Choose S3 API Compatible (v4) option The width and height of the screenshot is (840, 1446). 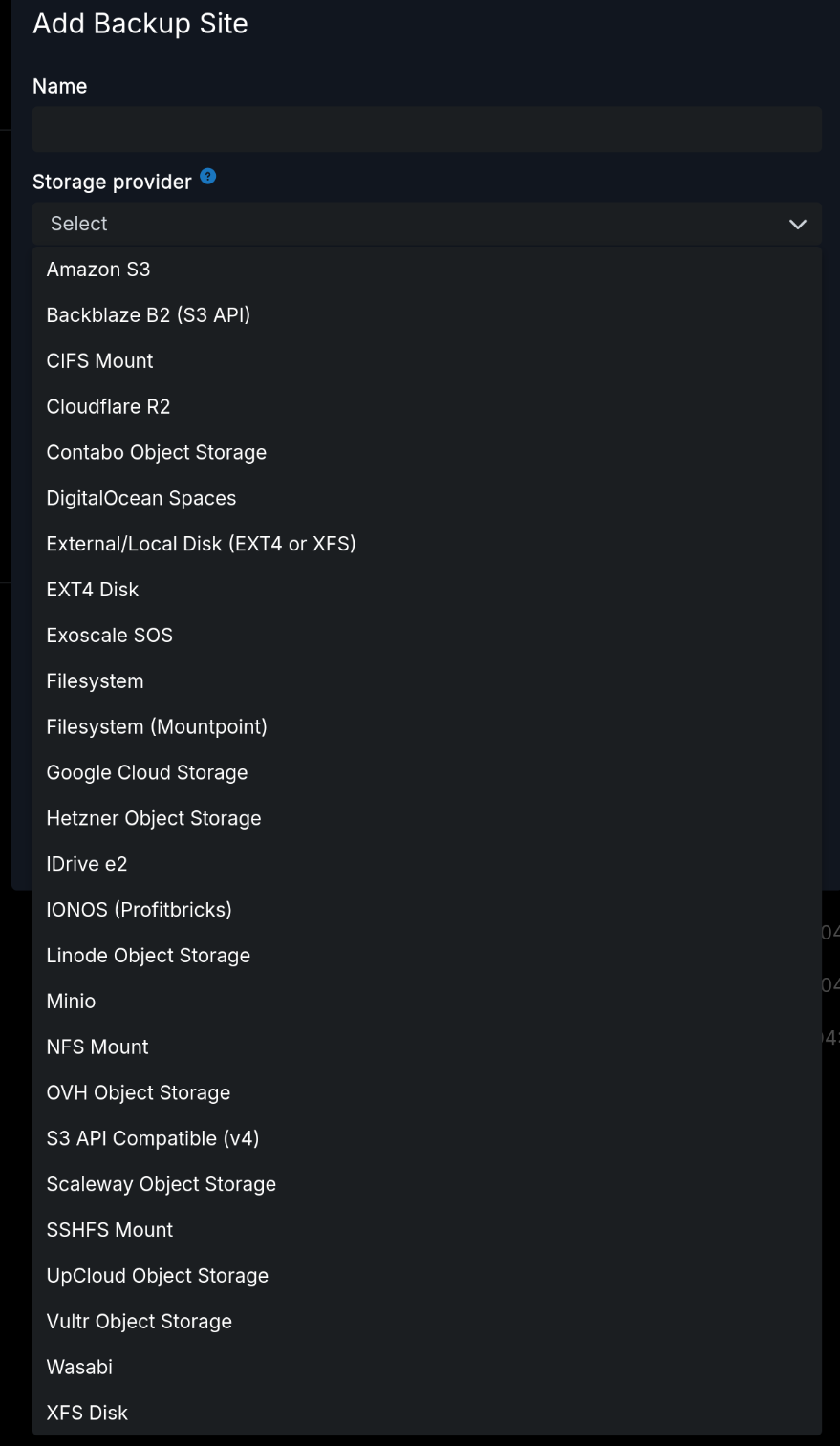(x=153, y=1138)
